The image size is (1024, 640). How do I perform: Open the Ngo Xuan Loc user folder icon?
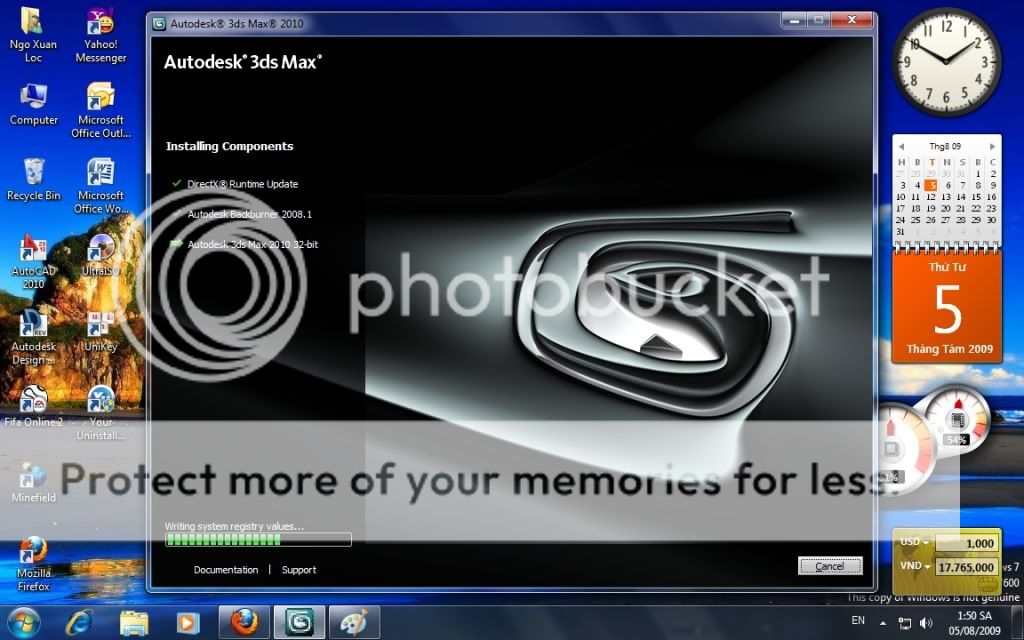32,34
